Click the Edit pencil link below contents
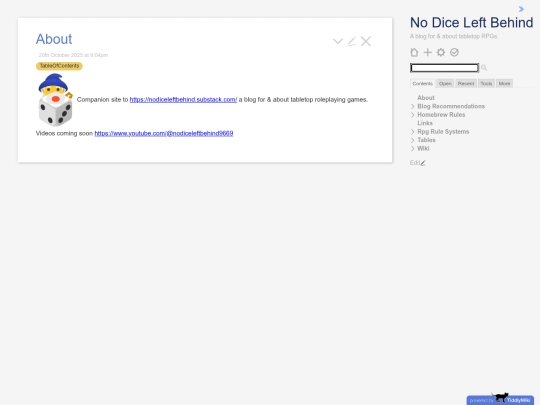The height and width of the screenshot is (405, 540). tap(418, 163)
